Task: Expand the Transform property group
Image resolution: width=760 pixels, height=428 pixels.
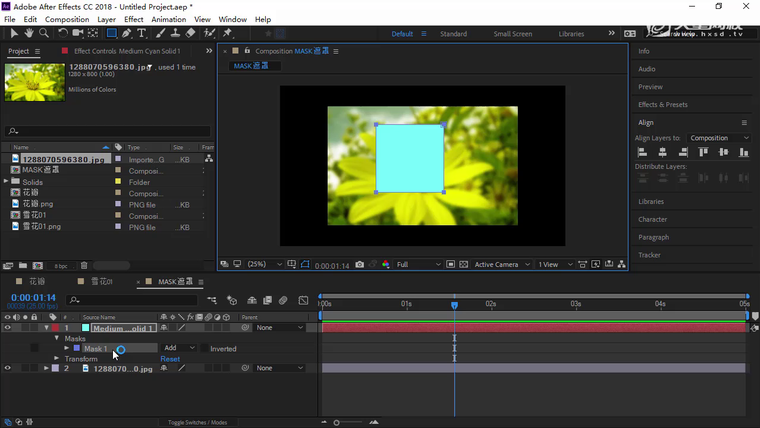Action: [x=58, y=359]
